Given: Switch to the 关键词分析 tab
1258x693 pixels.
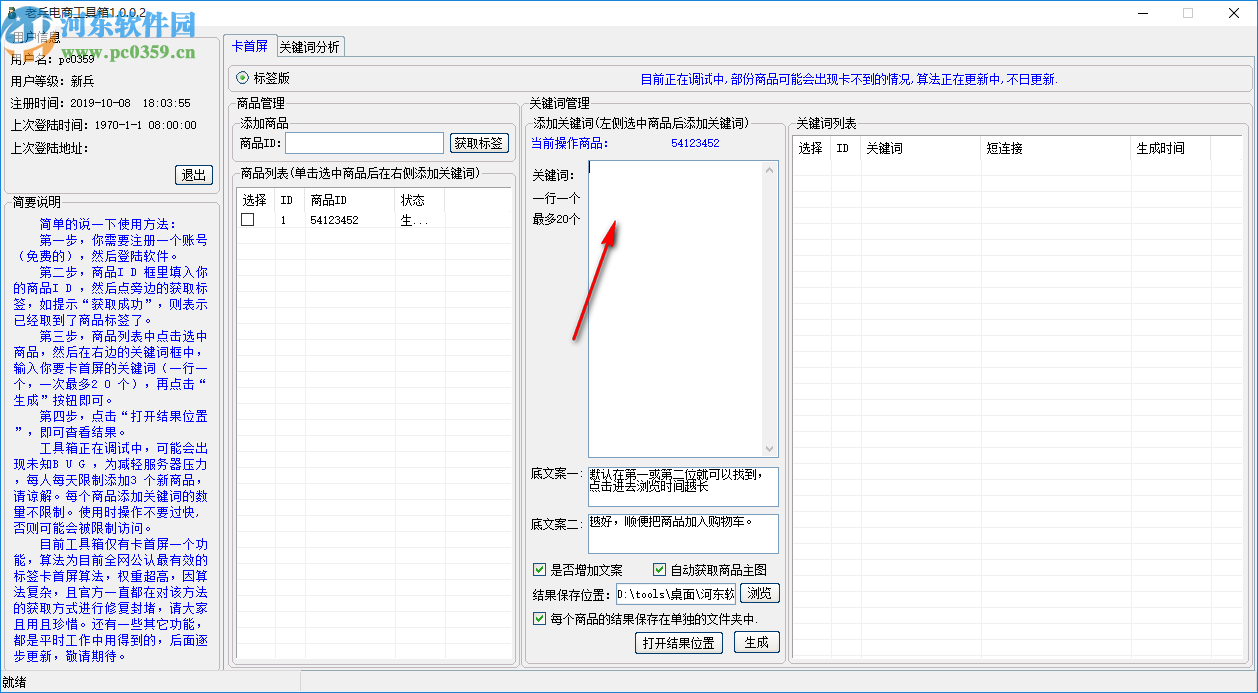Looking at the screenshot, I should (x=310, y=46).
